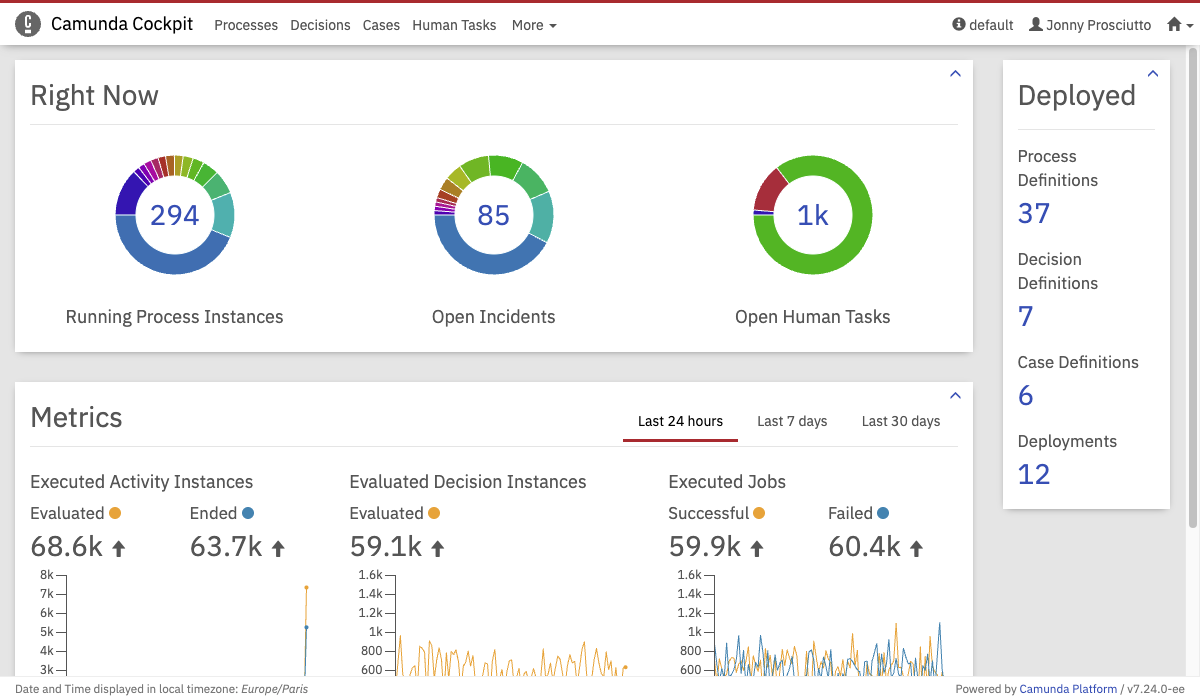This screenshot has width=1200, height=700.
Task: Switch to the Last 7 days tab
Action: (792, 421)
